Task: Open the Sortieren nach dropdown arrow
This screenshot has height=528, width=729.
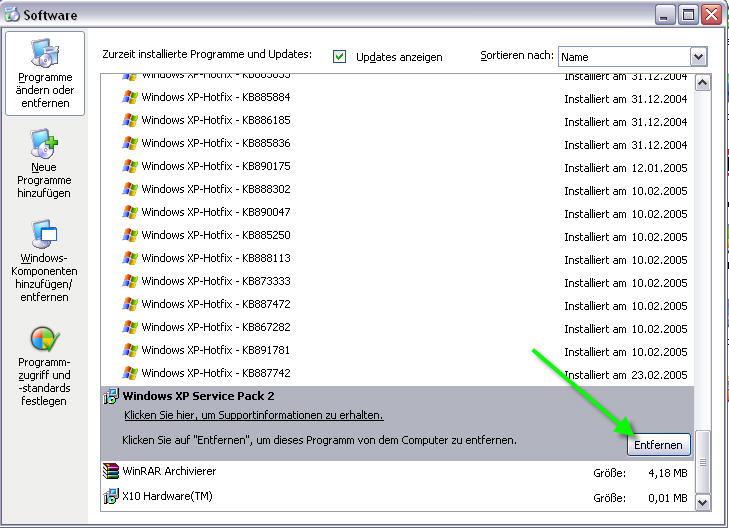Action: (698, 57)
